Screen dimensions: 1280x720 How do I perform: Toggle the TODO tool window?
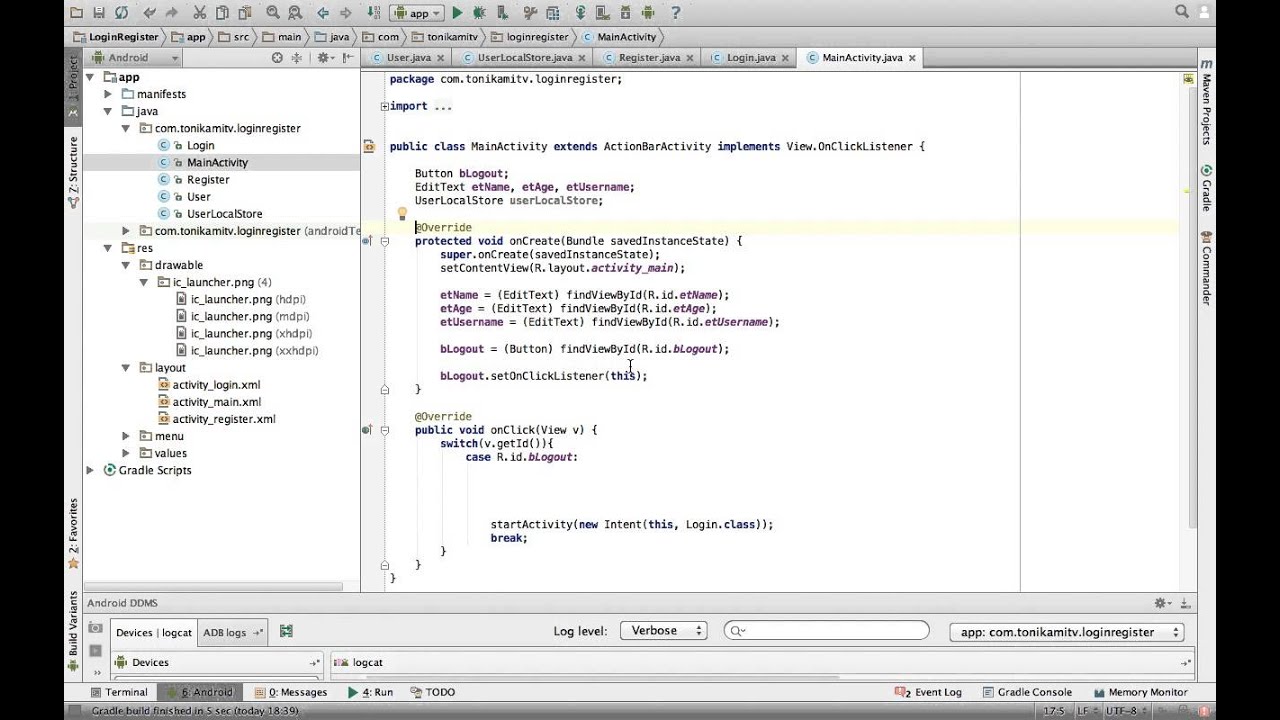tap(432, 692)
